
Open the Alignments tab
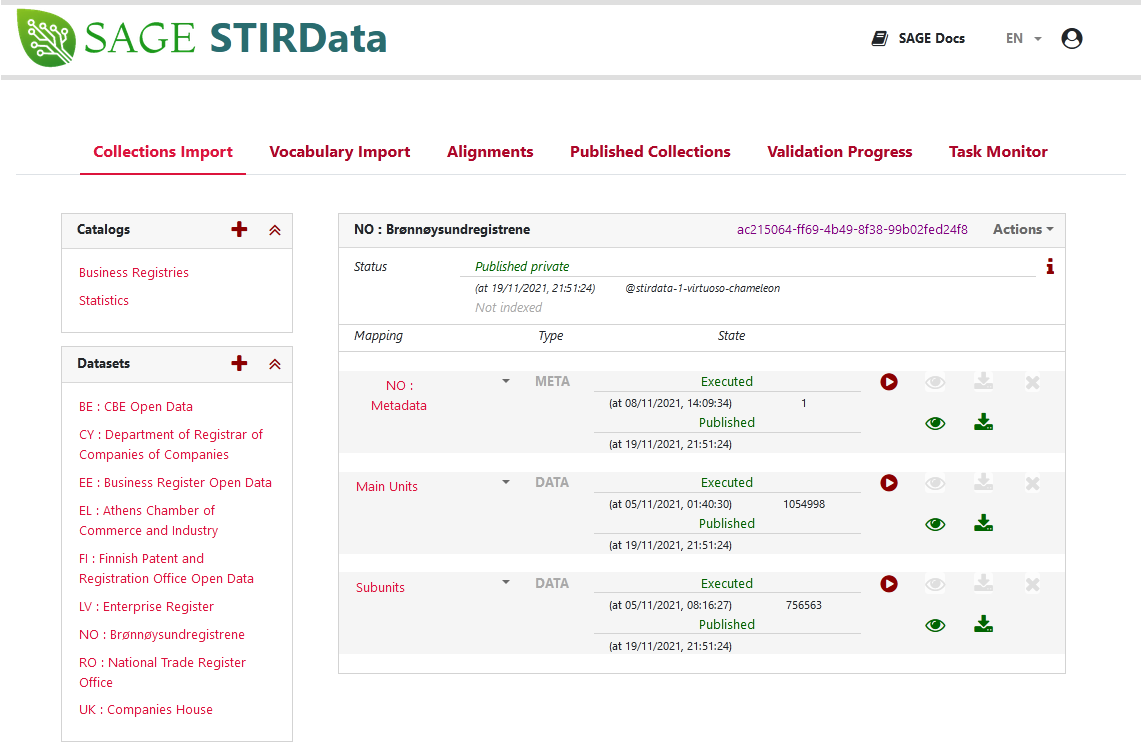click(x=490, y=151)
